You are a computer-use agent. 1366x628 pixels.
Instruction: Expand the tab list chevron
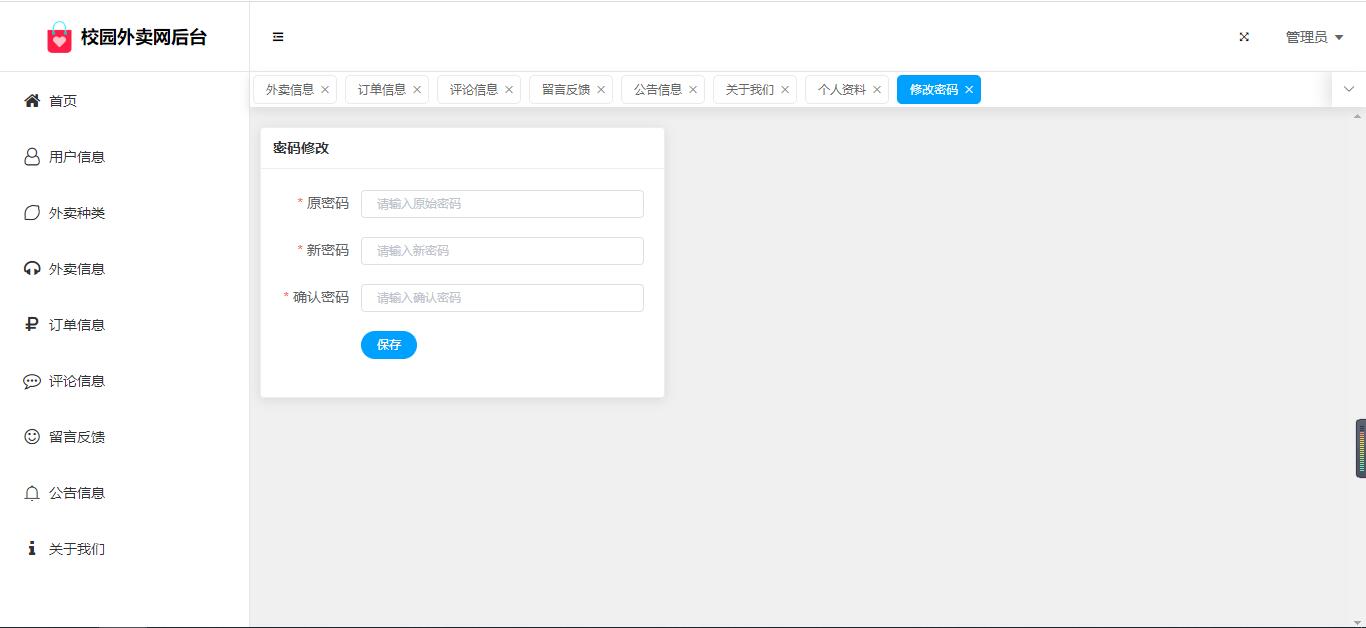(1349, 89)
